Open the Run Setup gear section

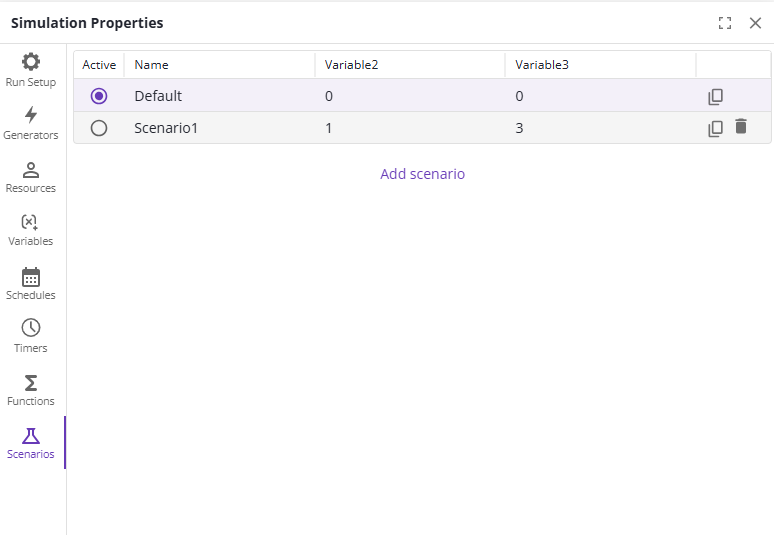pyautogui.click(x=31, y=70)
